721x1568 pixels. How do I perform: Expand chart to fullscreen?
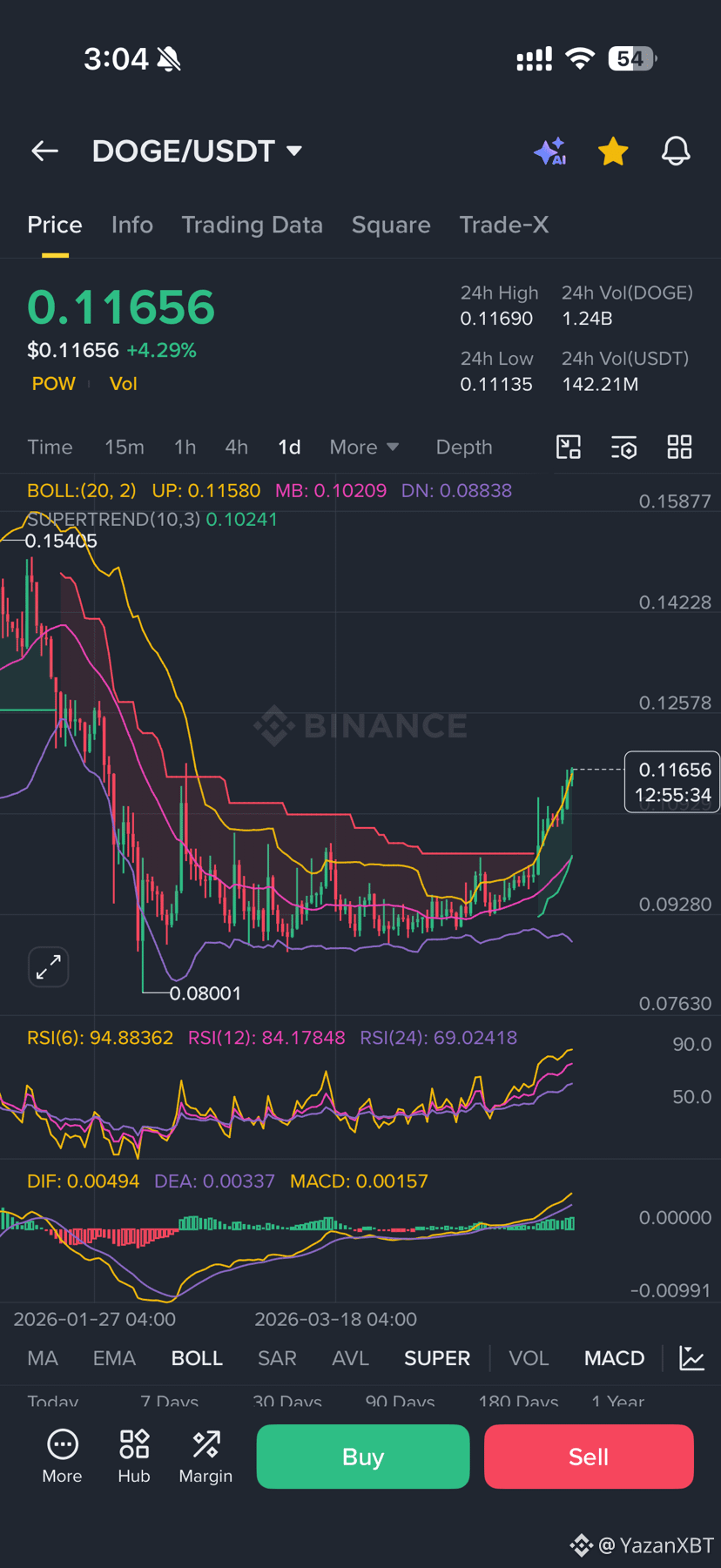49,966
